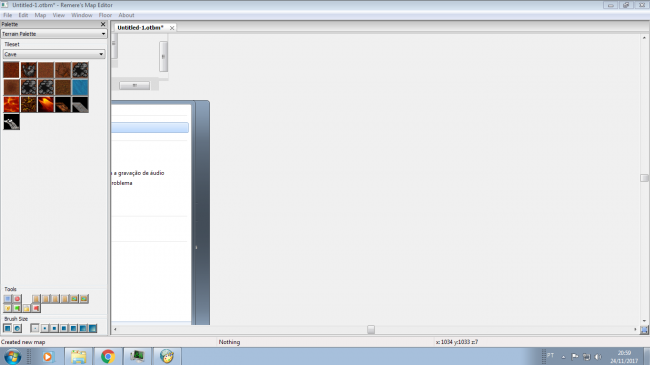Viewport: 650px width, 365px height.
Task: Set brush size to the second size
Action: (44, 328)
